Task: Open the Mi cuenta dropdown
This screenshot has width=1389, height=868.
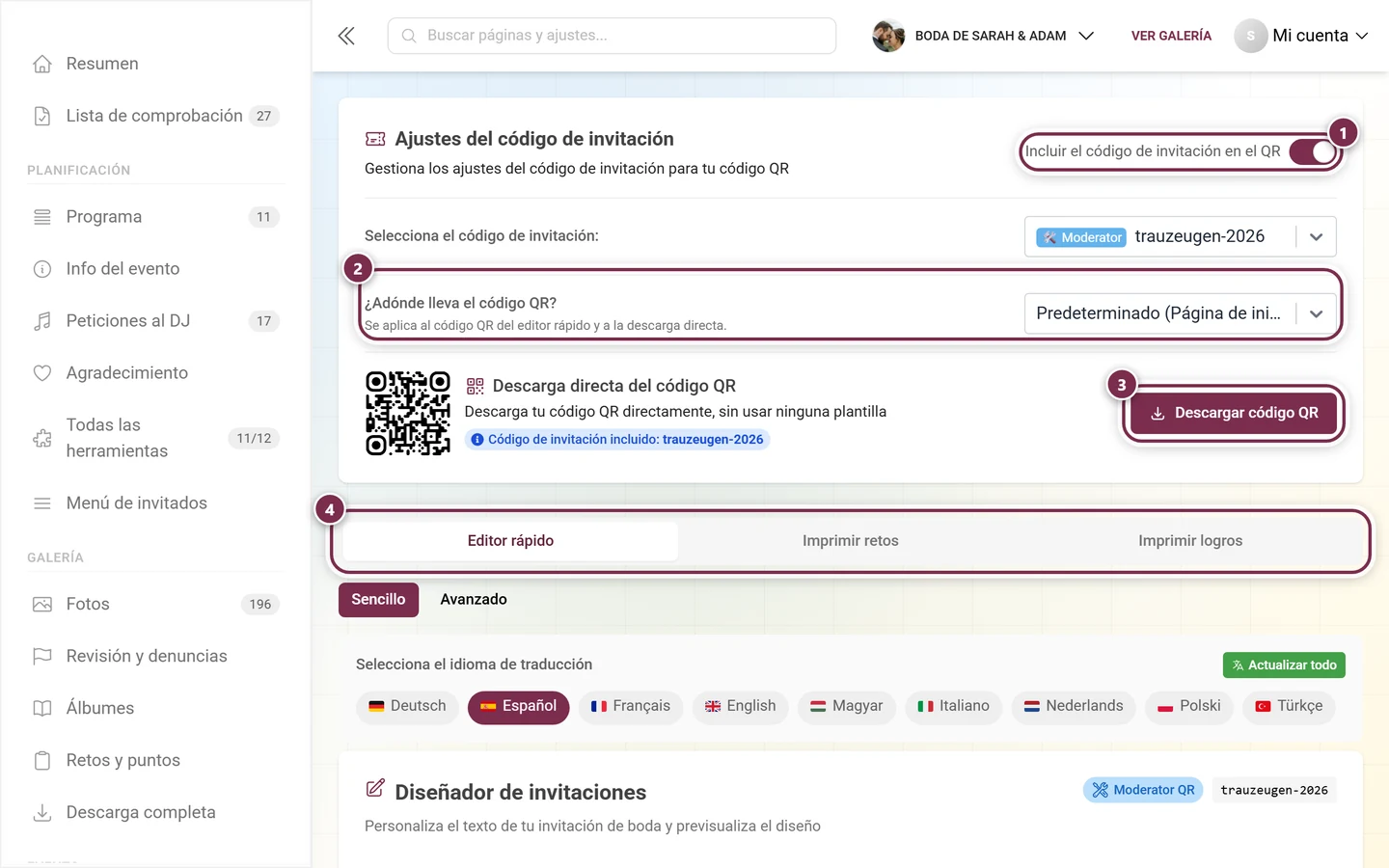Action: coord(1301,36)
